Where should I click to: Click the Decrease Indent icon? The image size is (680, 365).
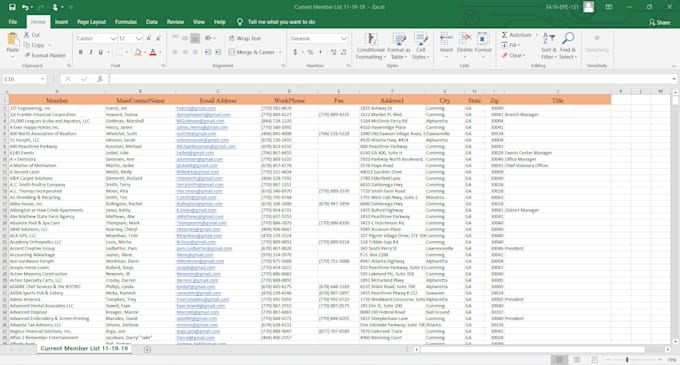pyautogui.click(x=208, y=52)
